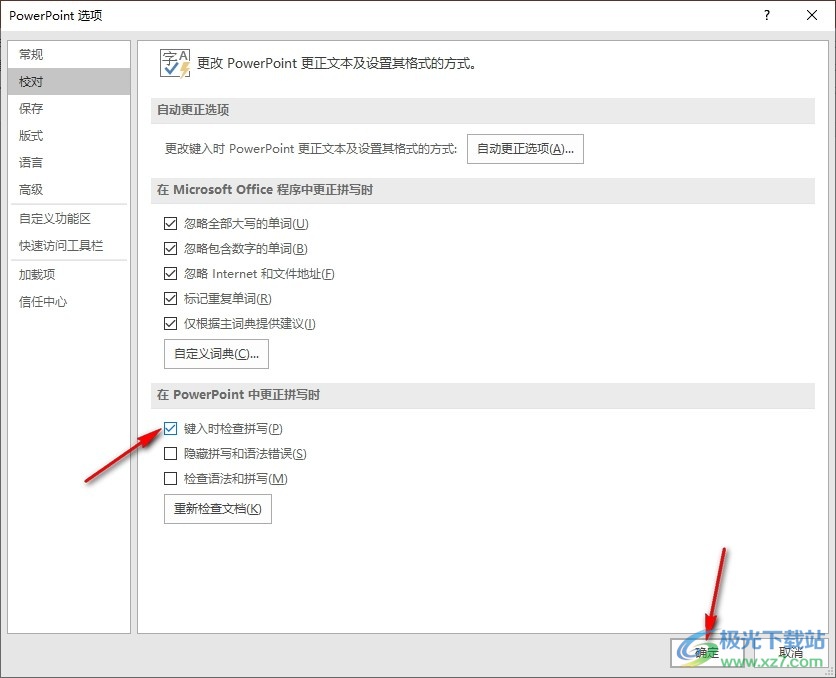Screen dimensions: 836x678
Task: Click the help question mark button
Action: pos(767,15)
